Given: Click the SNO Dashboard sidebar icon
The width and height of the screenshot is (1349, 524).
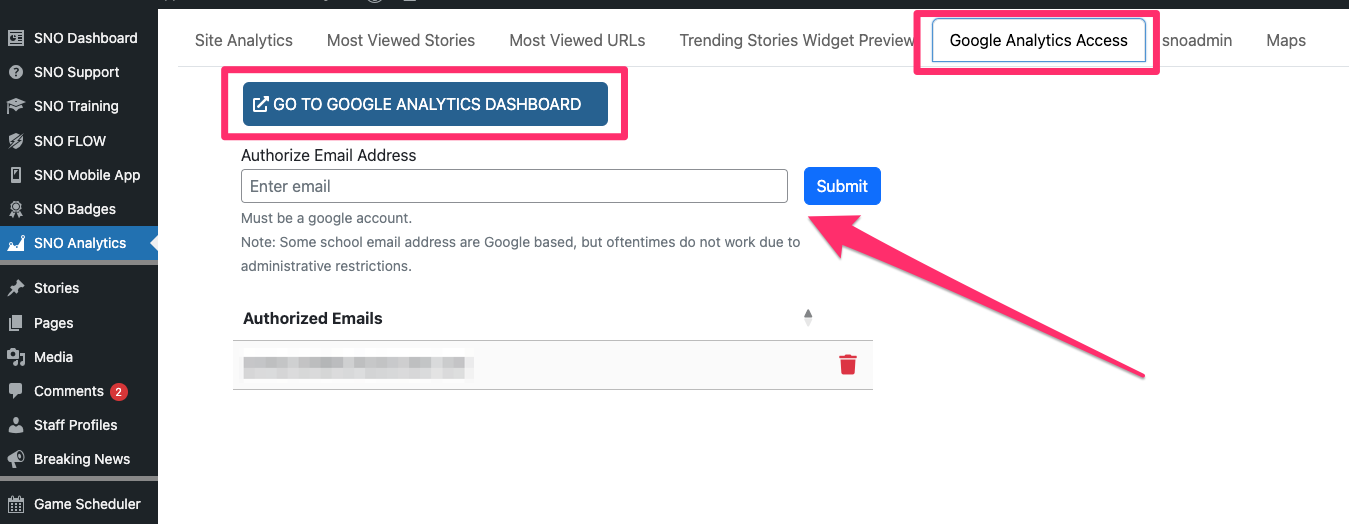Looking at the screenshot, I should click(16, 38).
